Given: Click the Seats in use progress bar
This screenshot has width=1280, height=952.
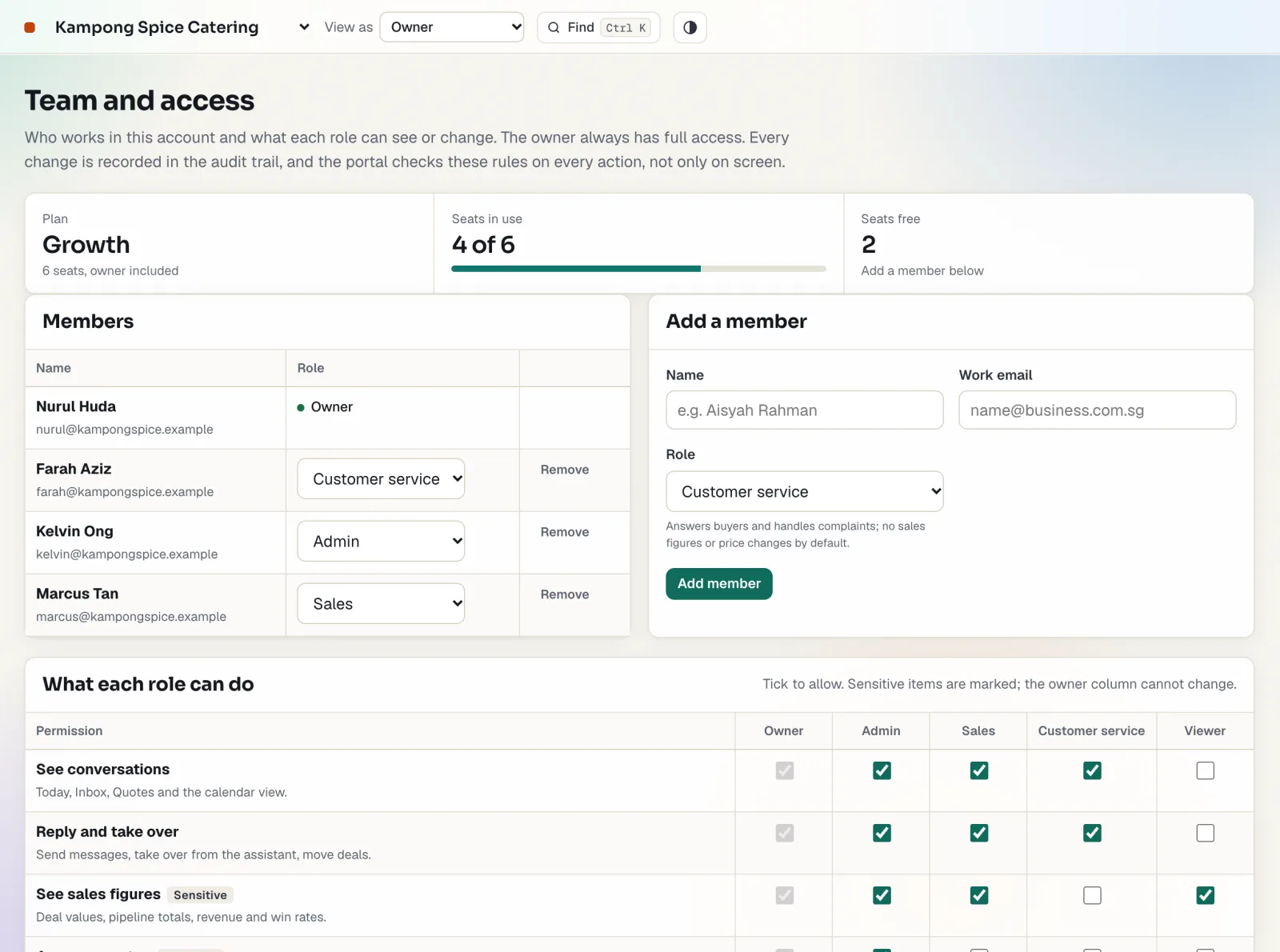Looking at the screenshot, I should [638, 269].
